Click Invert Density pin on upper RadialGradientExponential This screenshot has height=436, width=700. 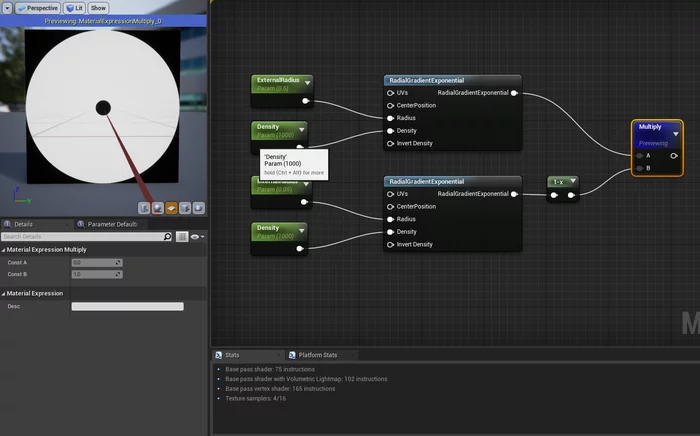(390, 144)
